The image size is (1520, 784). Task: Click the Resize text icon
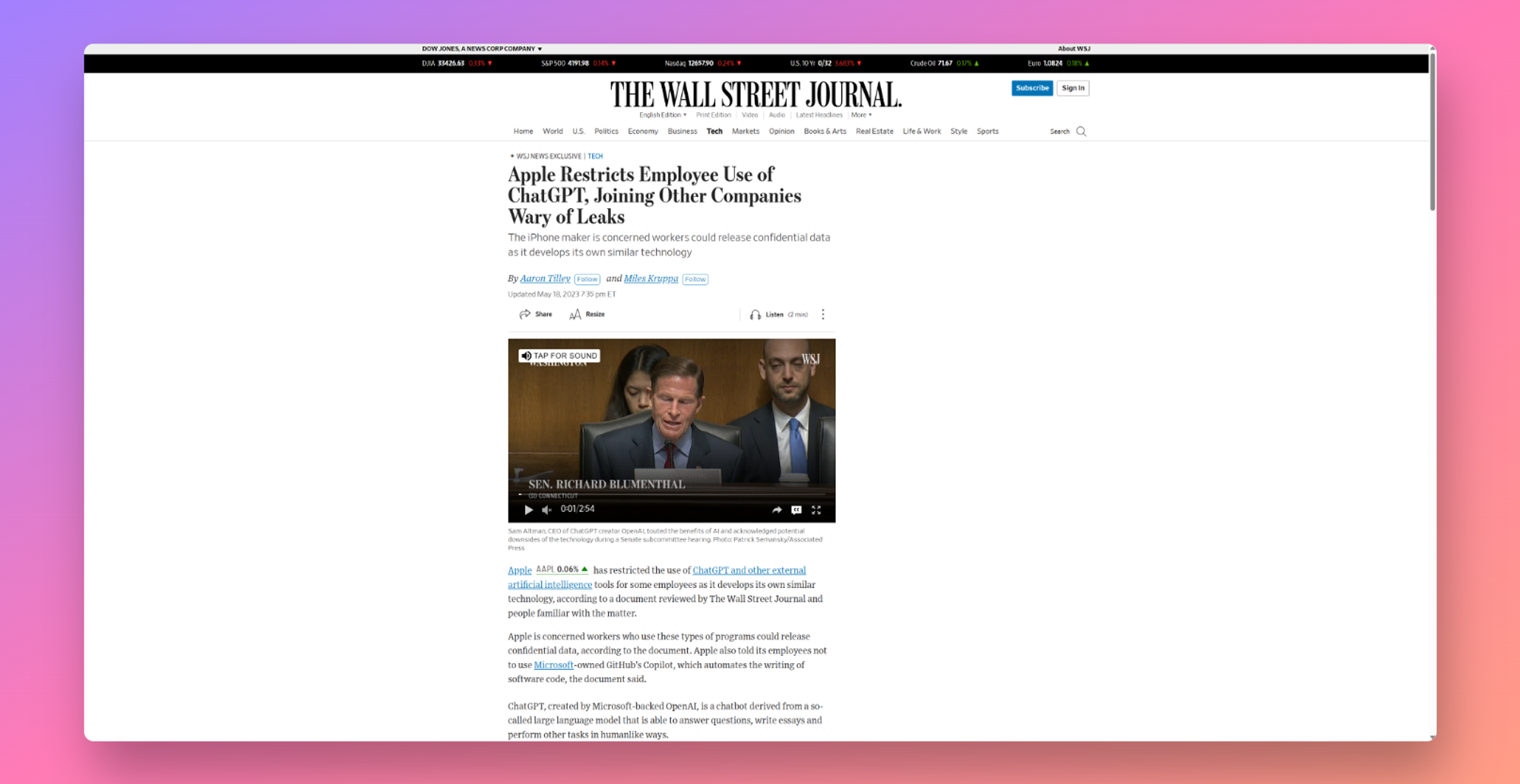tap(575, 315)
